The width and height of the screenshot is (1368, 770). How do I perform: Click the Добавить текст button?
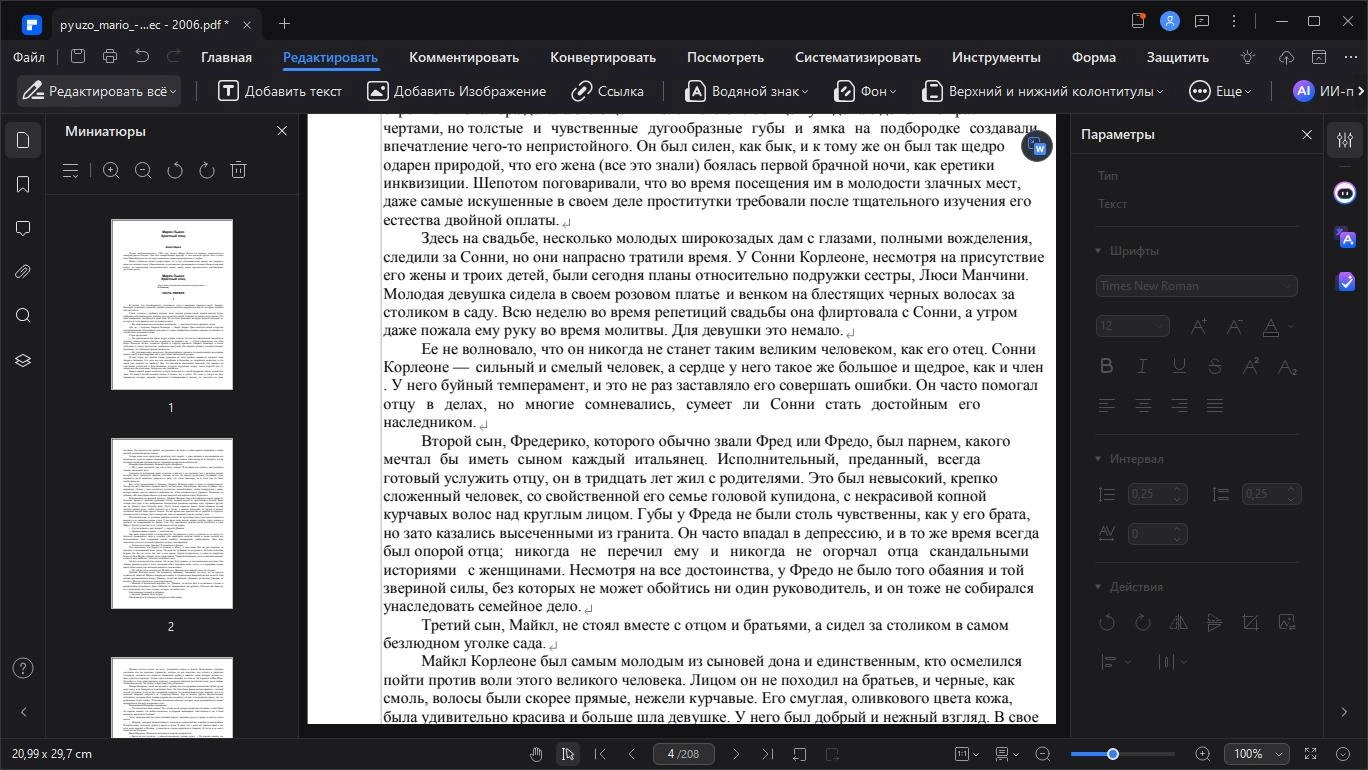point(280,91)
